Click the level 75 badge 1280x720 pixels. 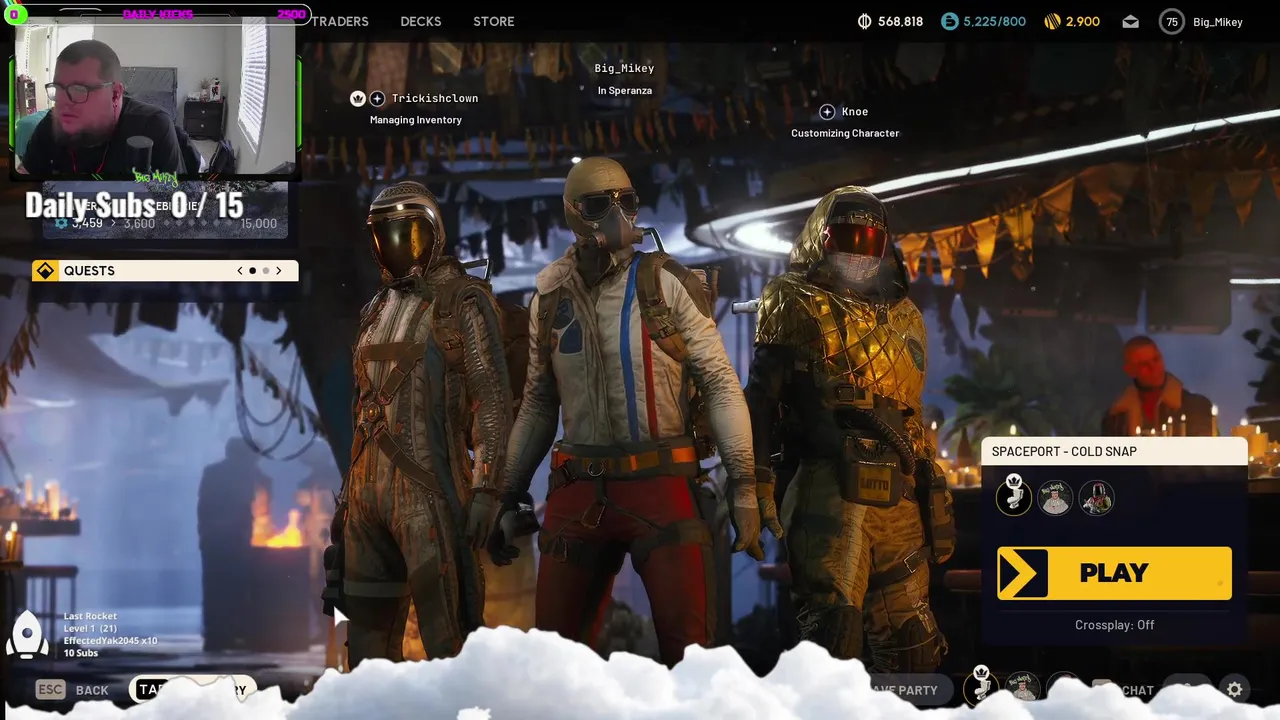(x=1171, y=21)
